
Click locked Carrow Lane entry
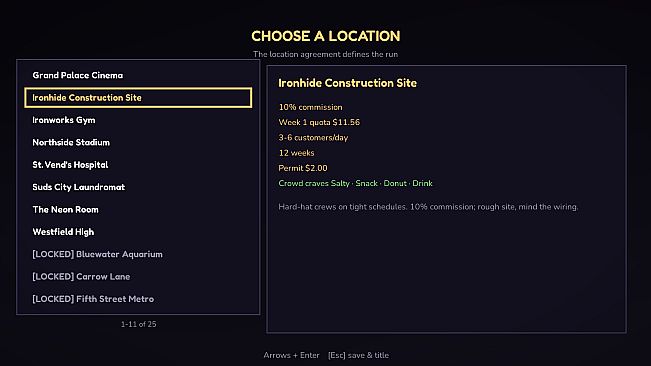138,277
